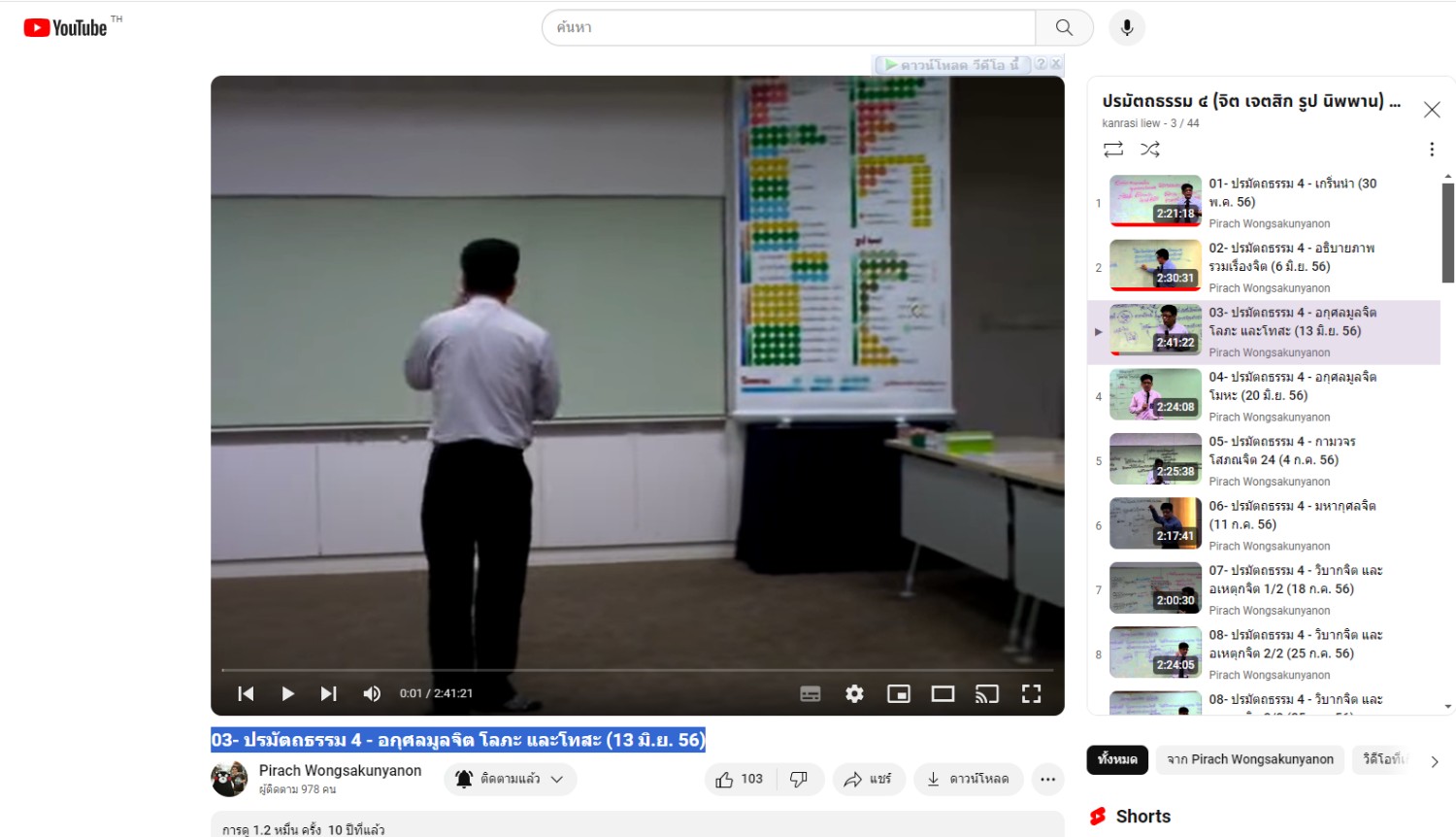Toggle playlist shuffle
Viewport: 1456px width, 837px height.
point(1150,149)
